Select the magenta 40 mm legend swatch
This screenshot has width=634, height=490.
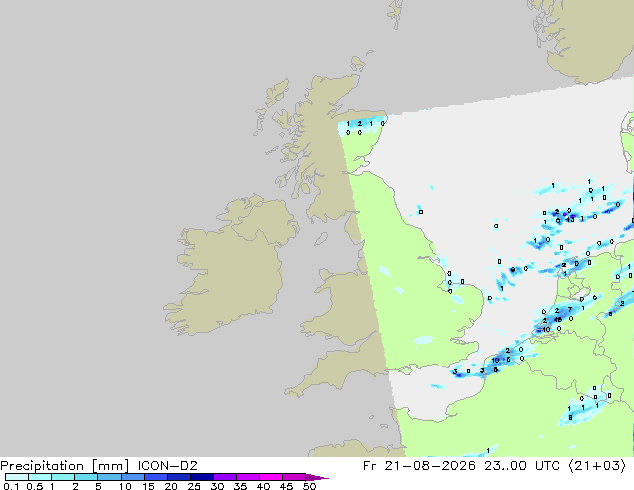[271, 477]
